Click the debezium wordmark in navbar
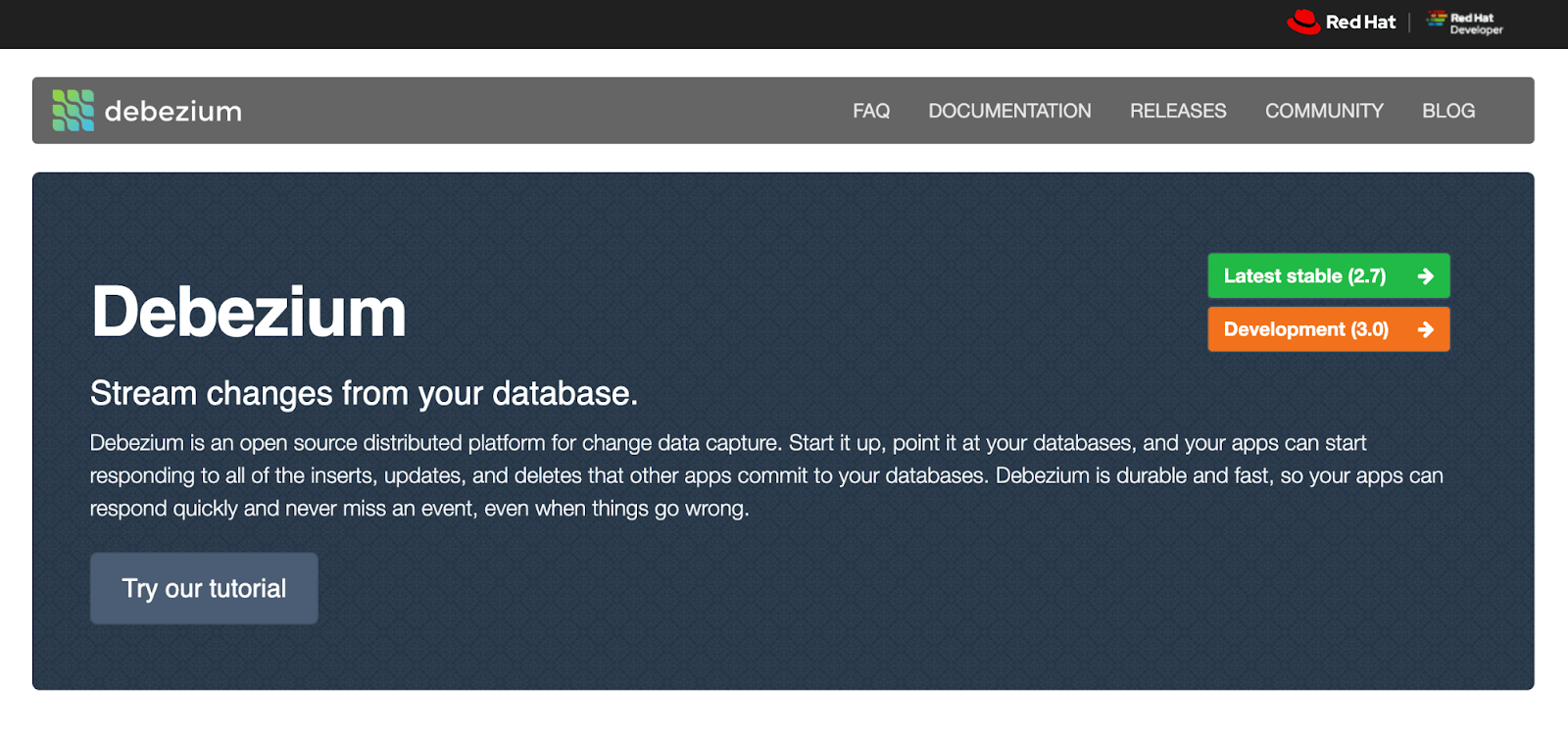This screenshot has width=1568, height=738. (172, 112)
